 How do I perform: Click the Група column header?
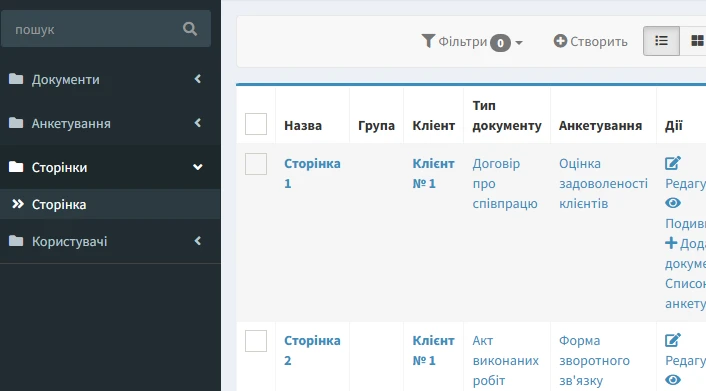coord(376,125)
